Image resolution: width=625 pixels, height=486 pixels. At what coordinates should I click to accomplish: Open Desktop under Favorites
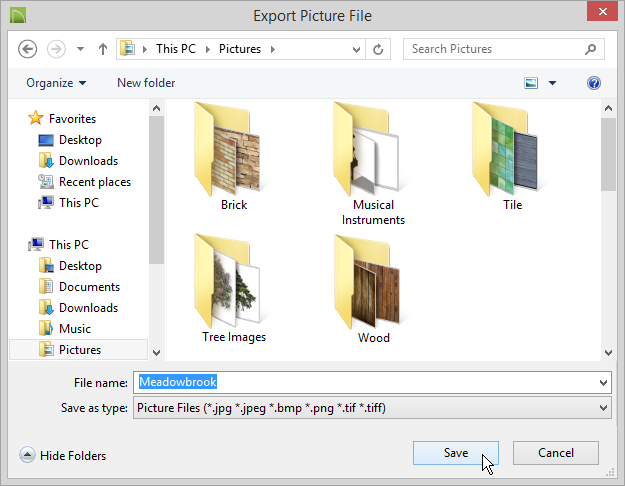pyautogui.click(x=70, y=140)
